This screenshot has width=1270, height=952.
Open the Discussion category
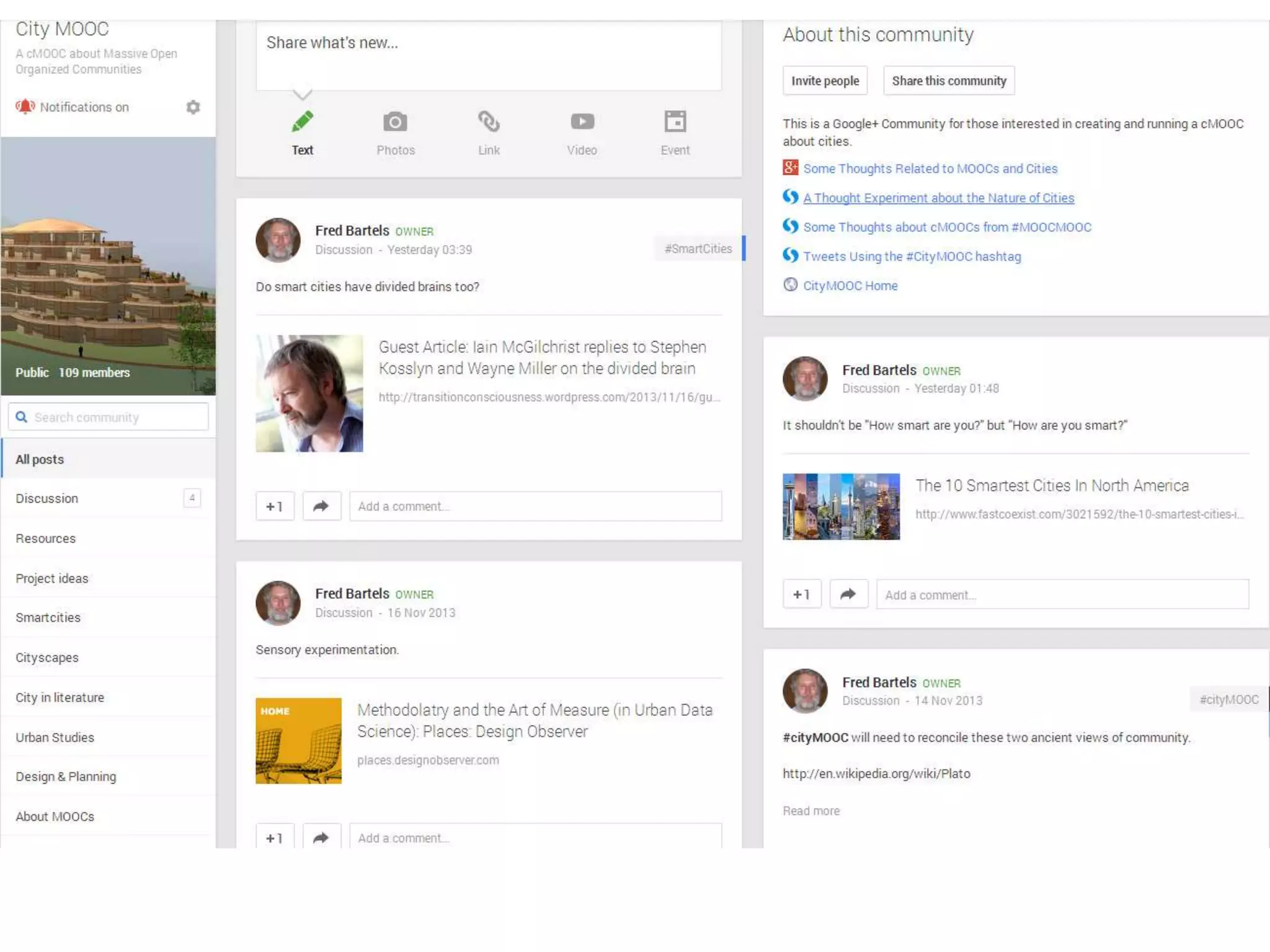click(x=47, y=498)
